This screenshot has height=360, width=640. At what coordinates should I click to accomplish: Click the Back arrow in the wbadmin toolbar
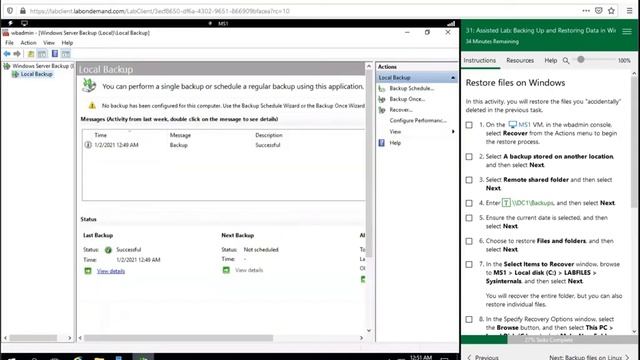coord(7,54)
